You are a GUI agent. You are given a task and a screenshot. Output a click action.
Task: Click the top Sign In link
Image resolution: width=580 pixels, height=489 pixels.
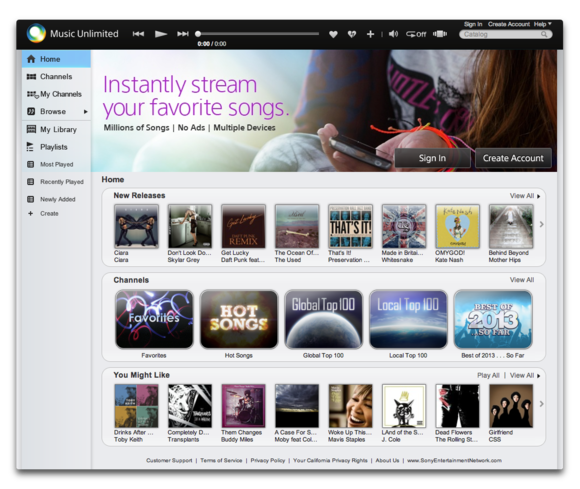point(473,24)
